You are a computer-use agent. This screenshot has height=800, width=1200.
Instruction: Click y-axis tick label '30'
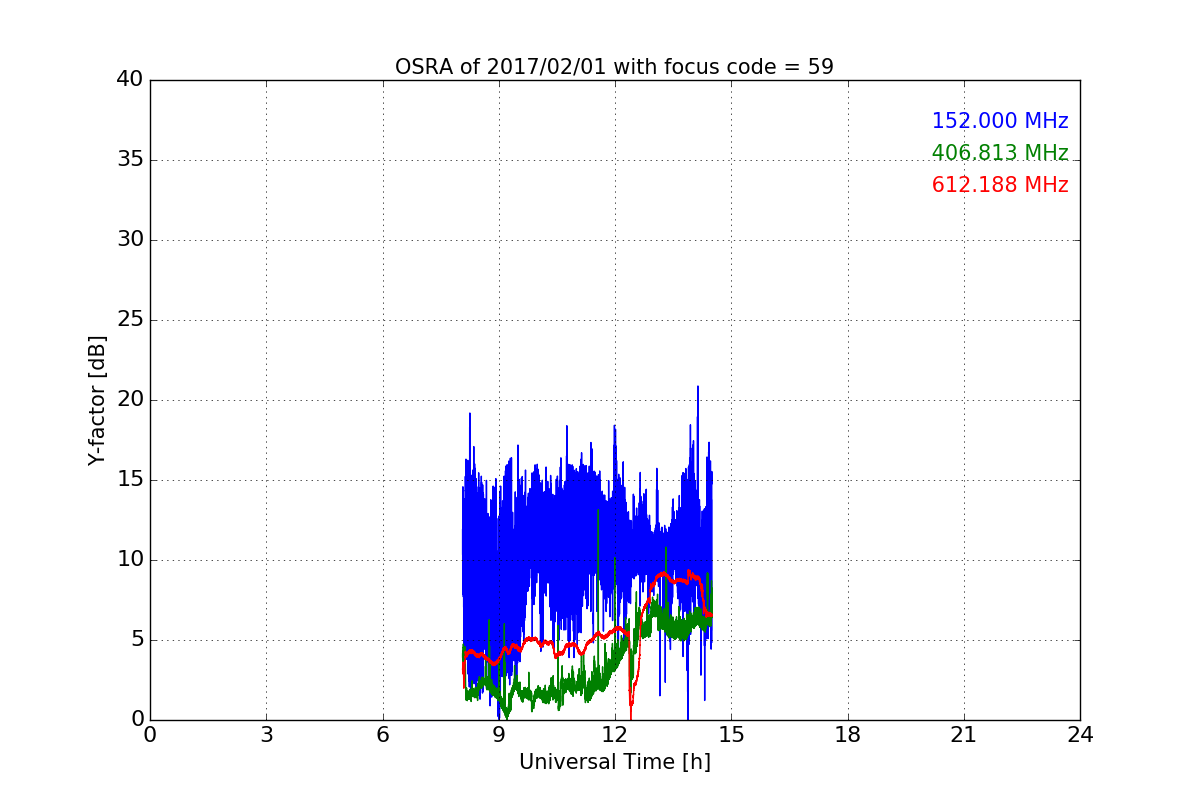pos(130,240)
